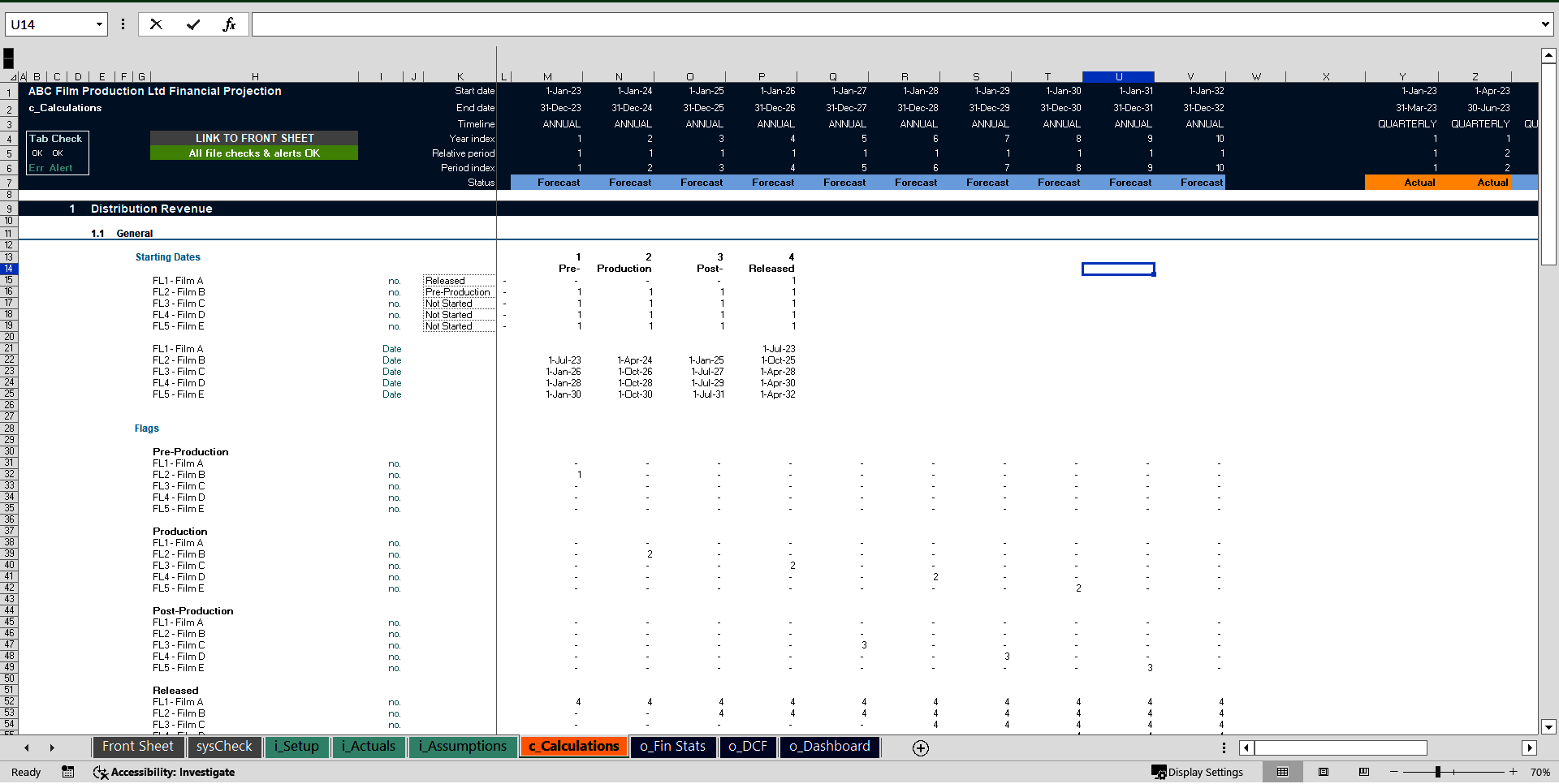Switch to the i_Assumptions sheet tab
Screen dimensions: 1559x784
(462, 747)
